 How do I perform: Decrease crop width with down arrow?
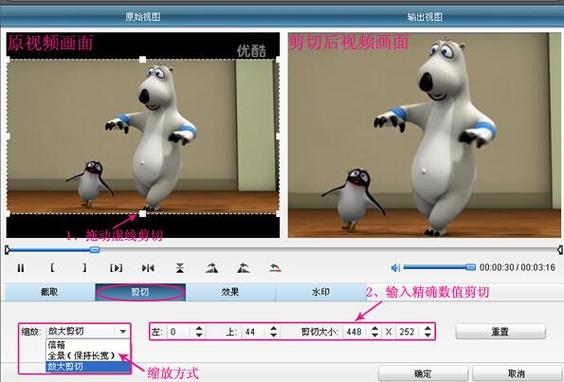pyautogui.click(x=375, y=335)
